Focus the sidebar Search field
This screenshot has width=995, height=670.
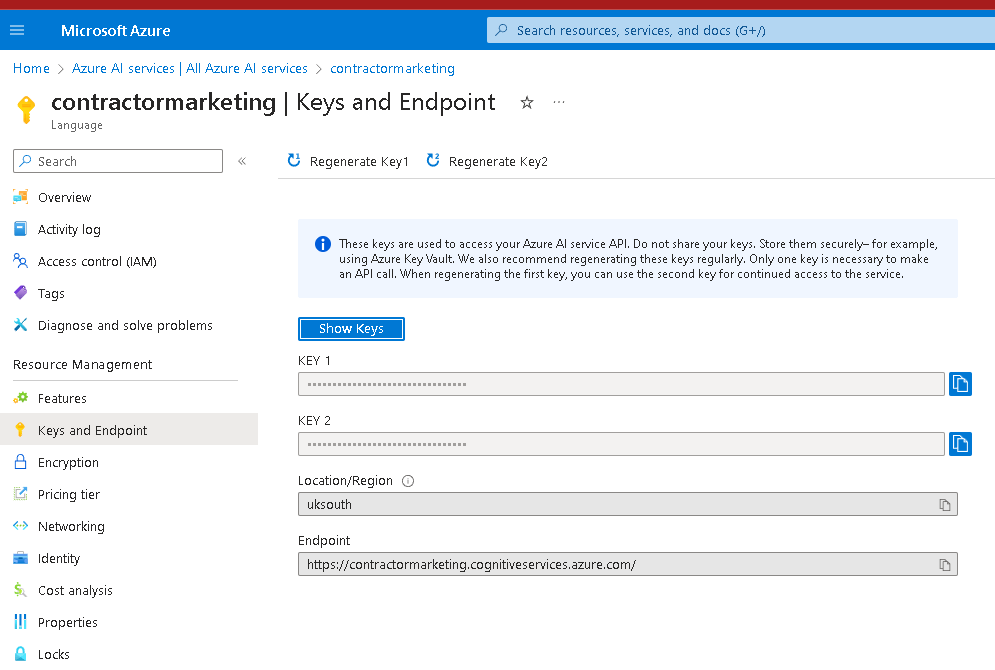[118, 161]
